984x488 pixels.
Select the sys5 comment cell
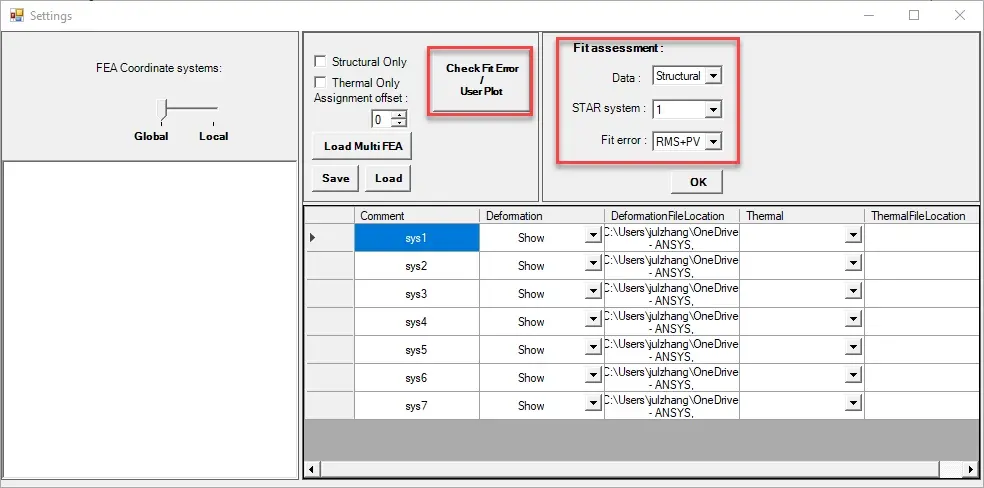(417, 350)
